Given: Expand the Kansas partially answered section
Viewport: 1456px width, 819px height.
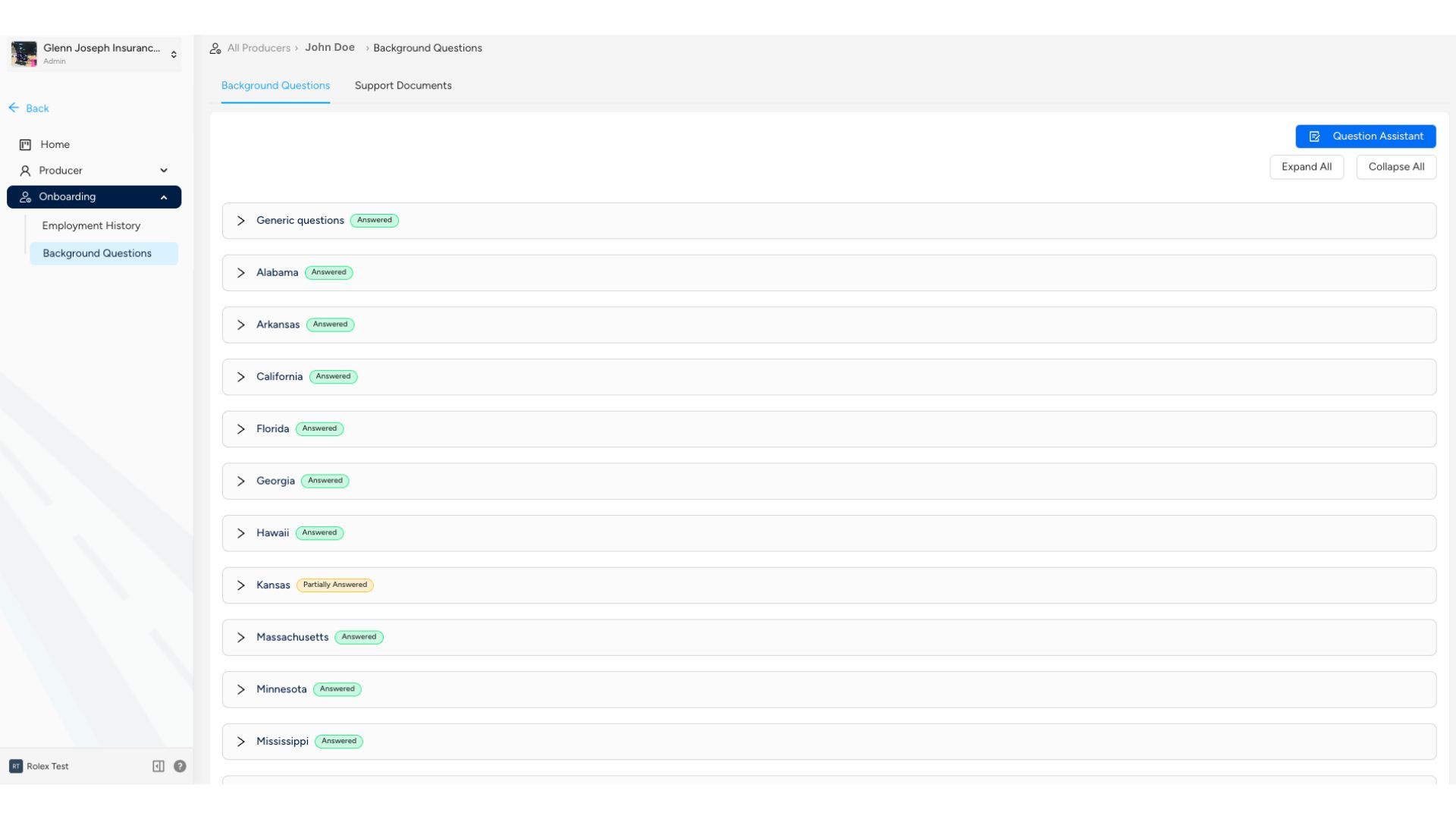Looking at the screenshot, I should [x=241, y=585].
